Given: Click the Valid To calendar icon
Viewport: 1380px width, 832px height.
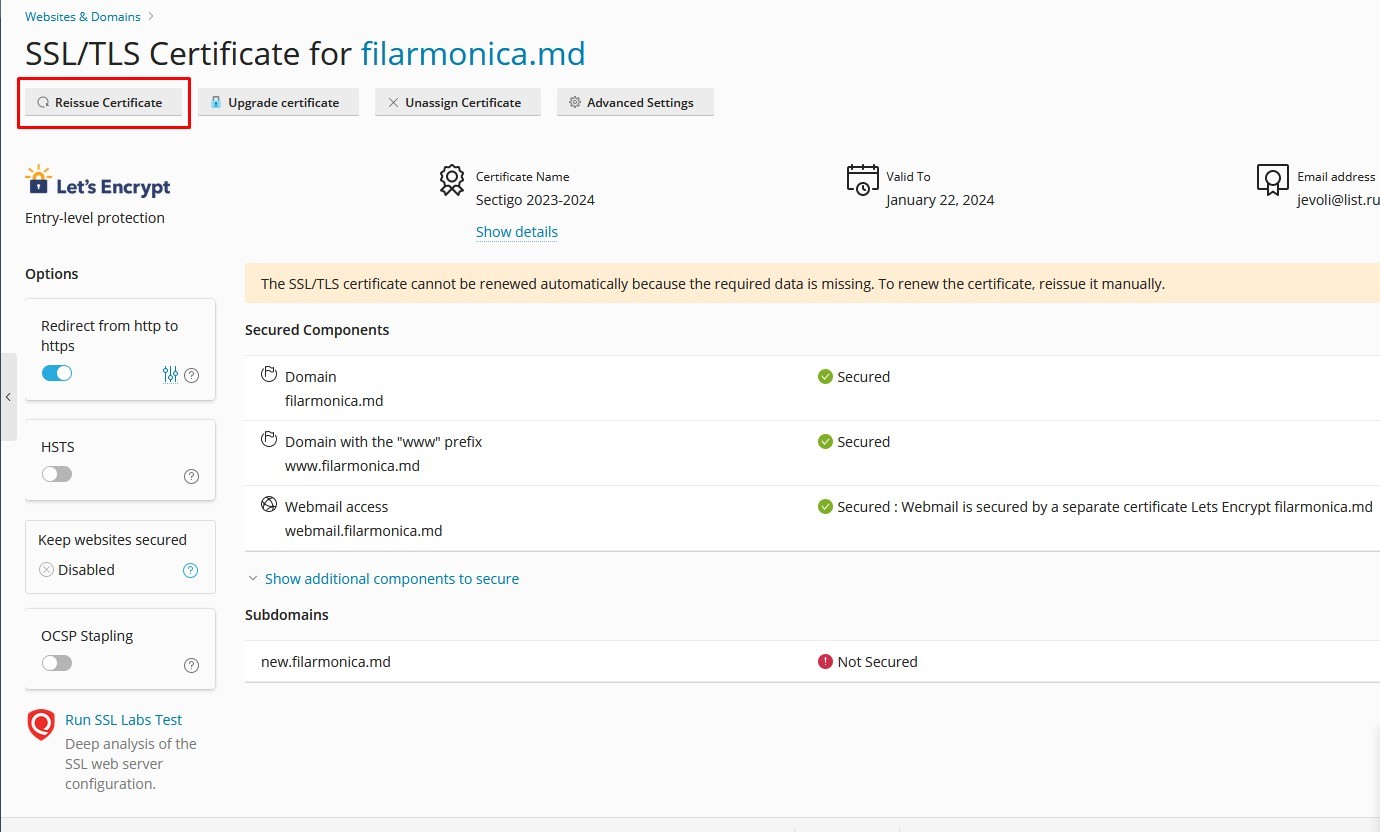Looking at the screenshot, I should tap(862, 180).
